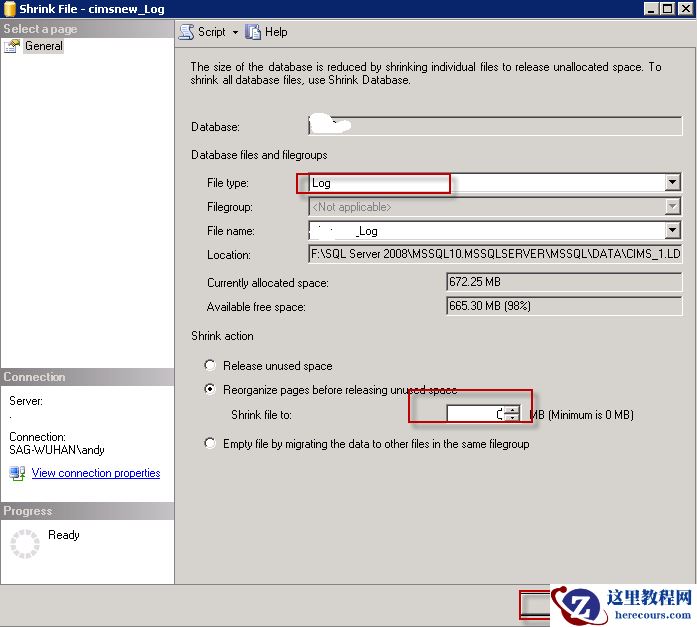
Task: Minimize the Shrink File window
Action: click(651, 8)
